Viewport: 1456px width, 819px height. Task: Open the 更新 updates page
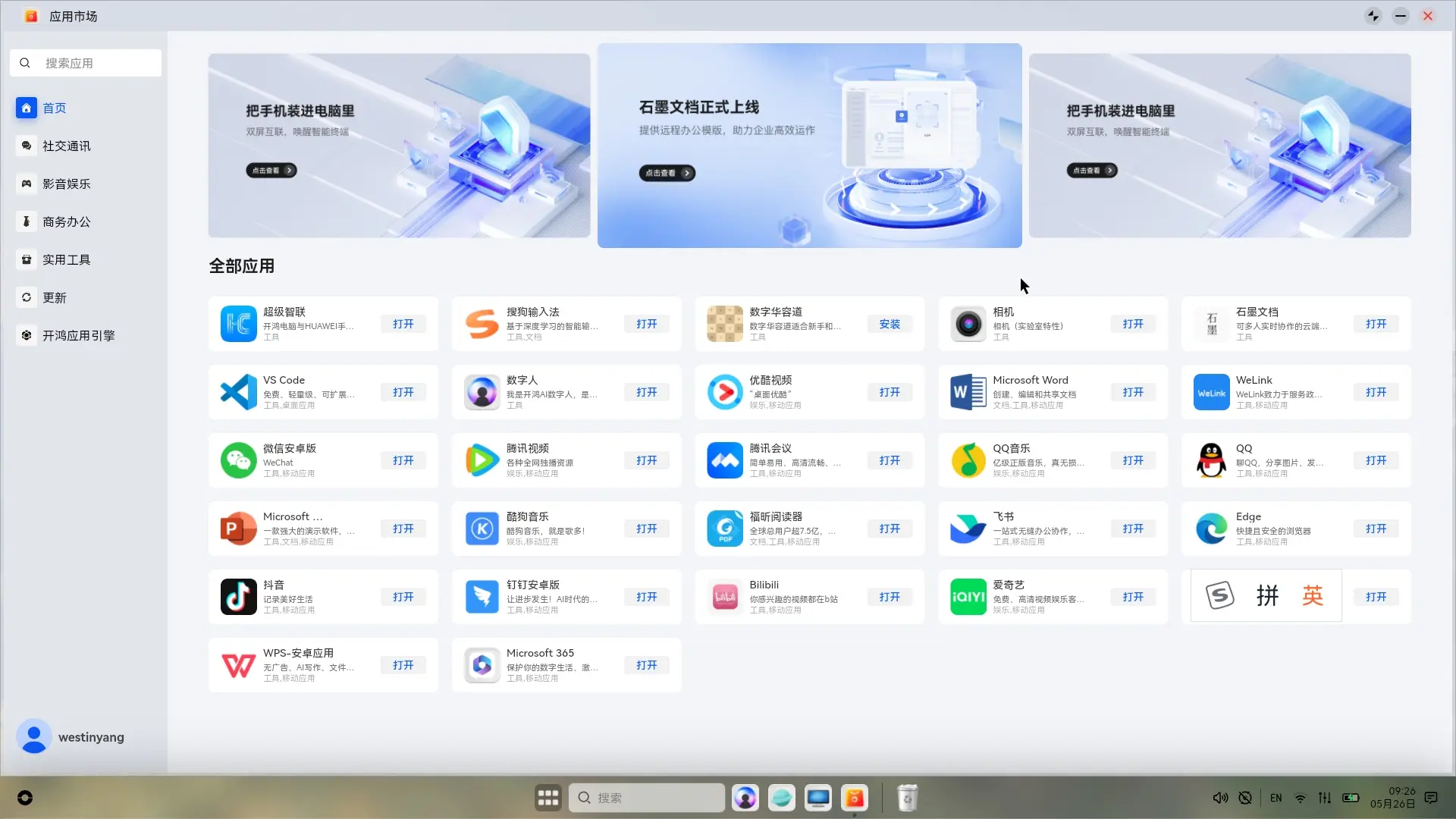point(86,297)
